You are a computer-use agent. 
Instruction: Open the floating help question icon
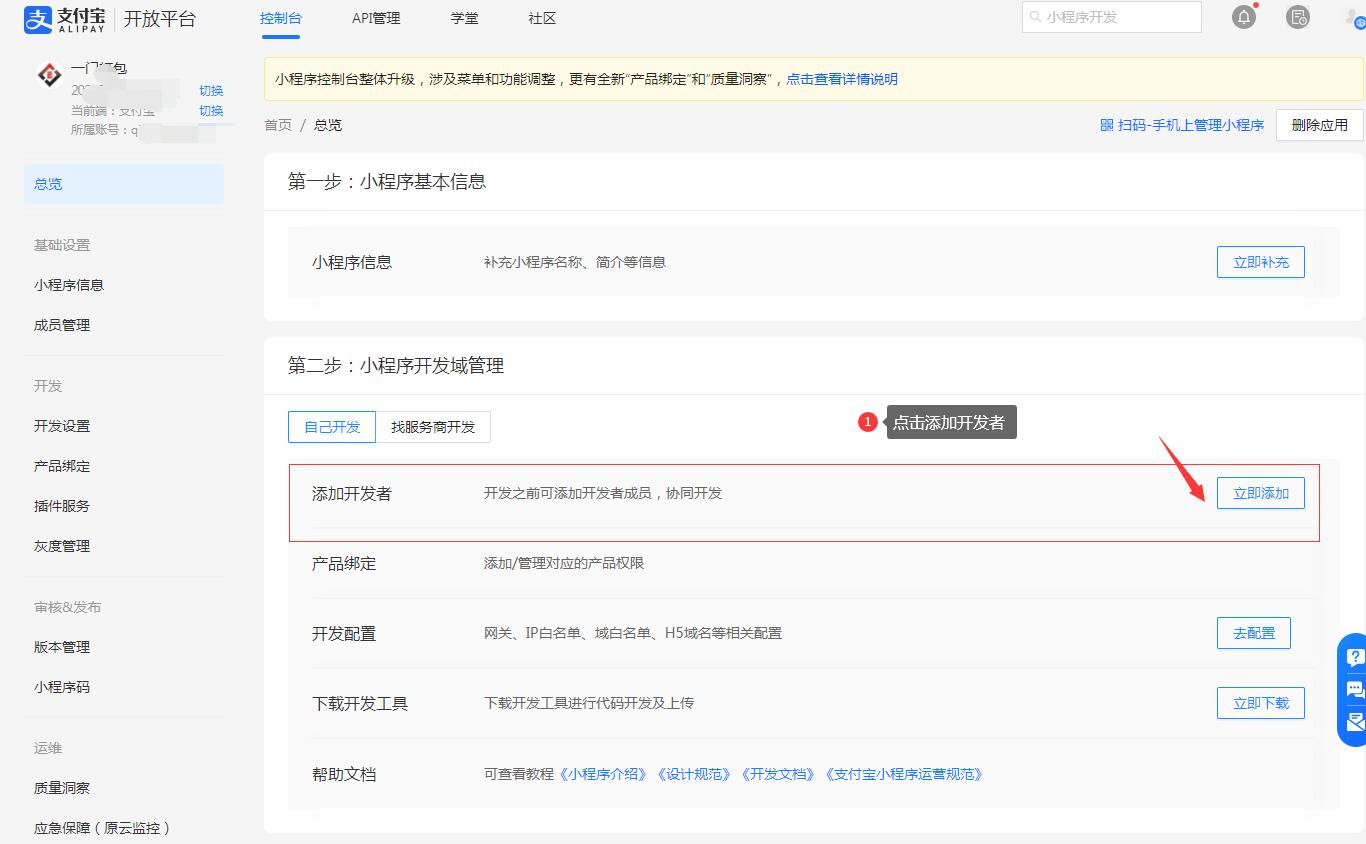1355,657
